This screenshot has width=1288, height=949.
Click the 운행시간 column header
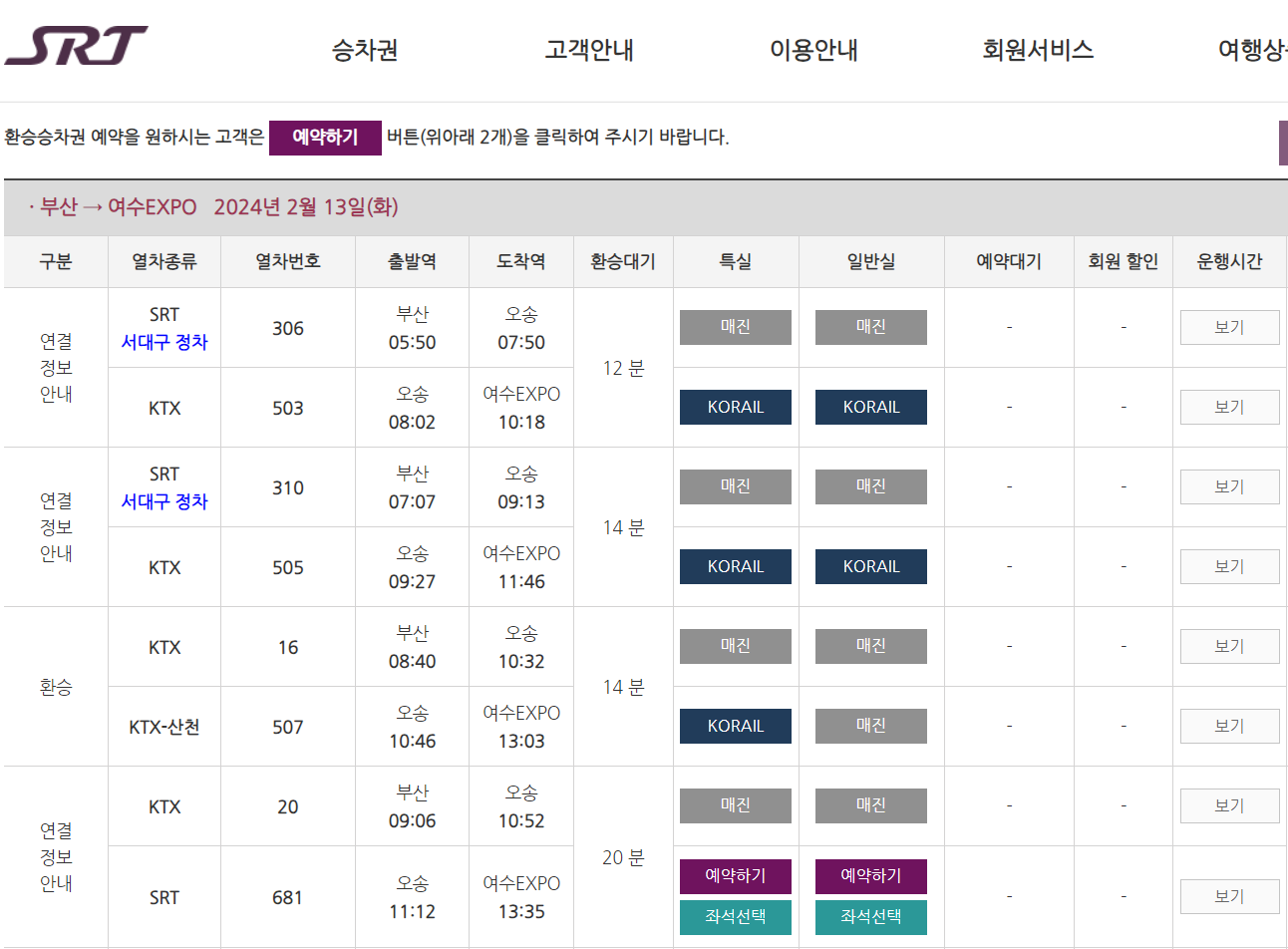click(x=1229, y=261)
